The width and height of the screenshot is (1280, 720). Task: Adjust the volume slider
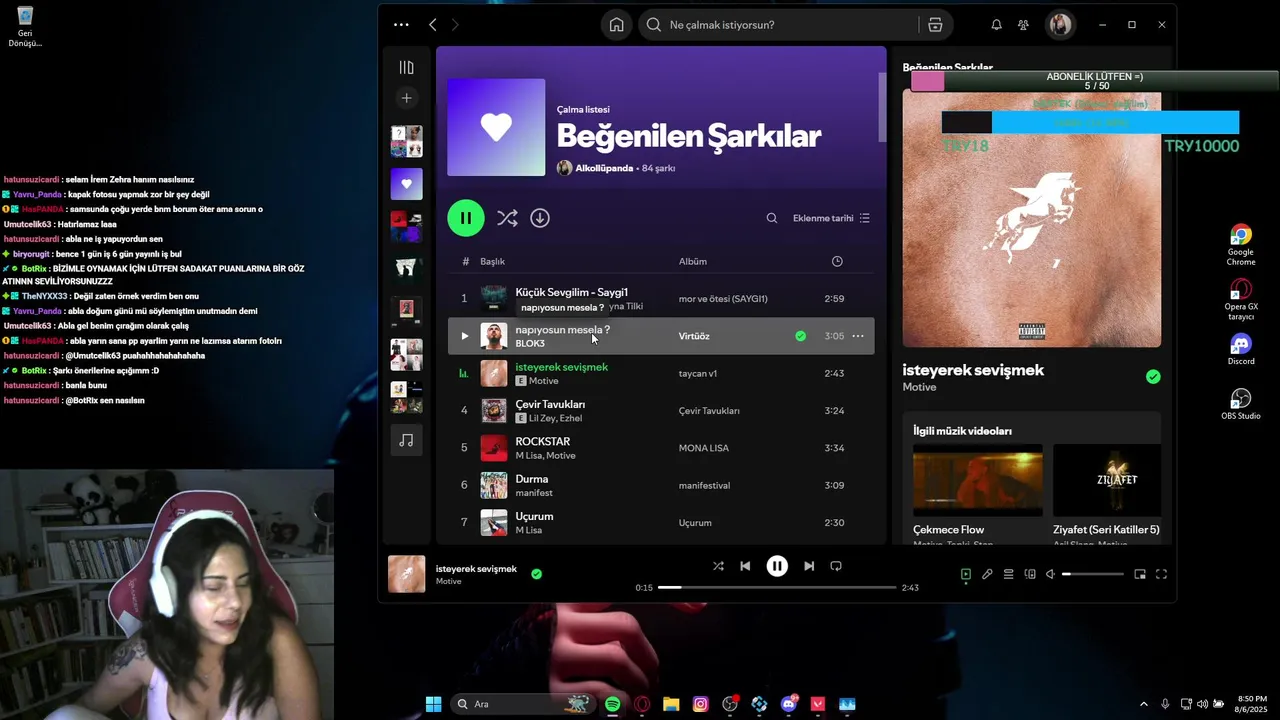1093,575
